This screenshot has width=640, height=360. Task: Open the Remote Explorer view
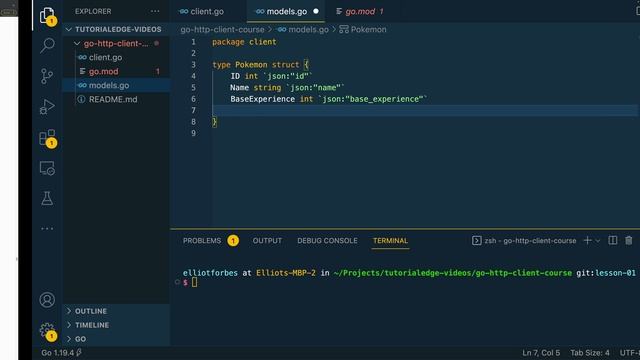click(47, 168)
